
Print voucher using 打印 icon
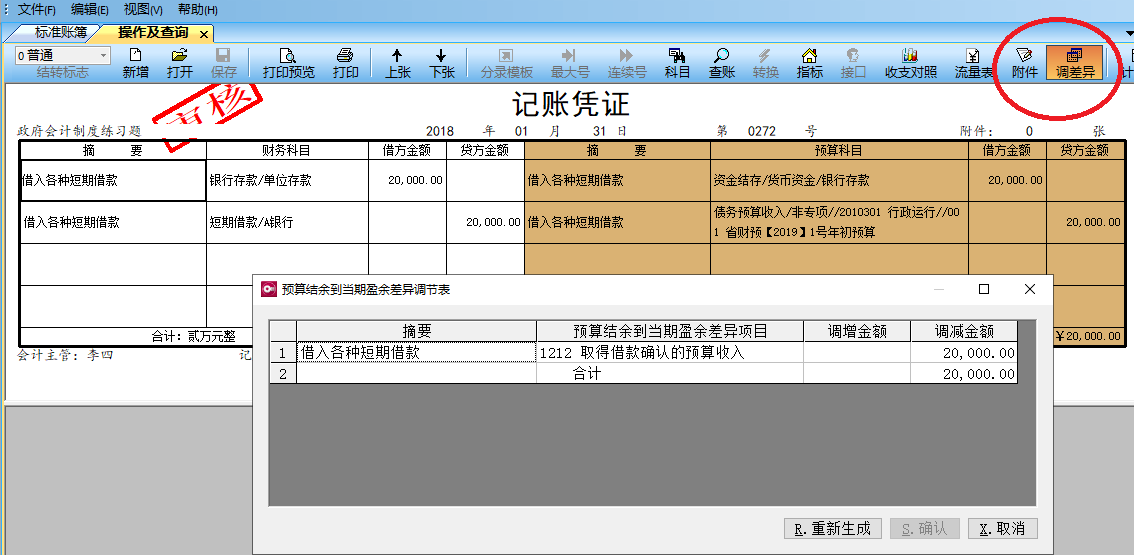(x=345, y=63)
